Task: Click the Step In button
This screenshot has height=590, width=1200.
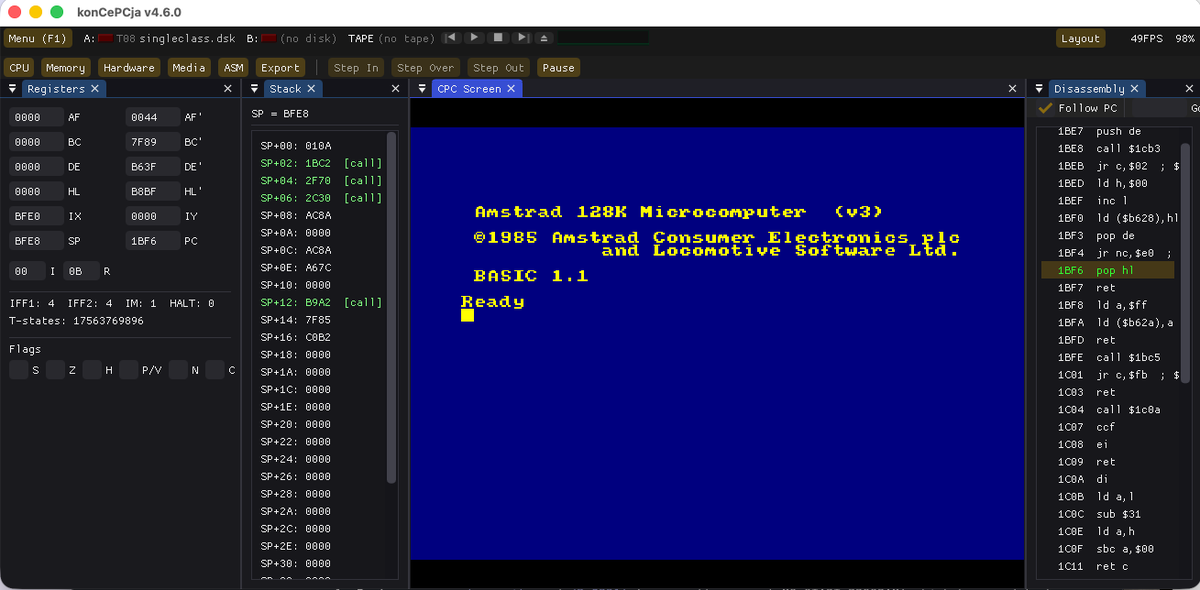Action: coord(356,68)
